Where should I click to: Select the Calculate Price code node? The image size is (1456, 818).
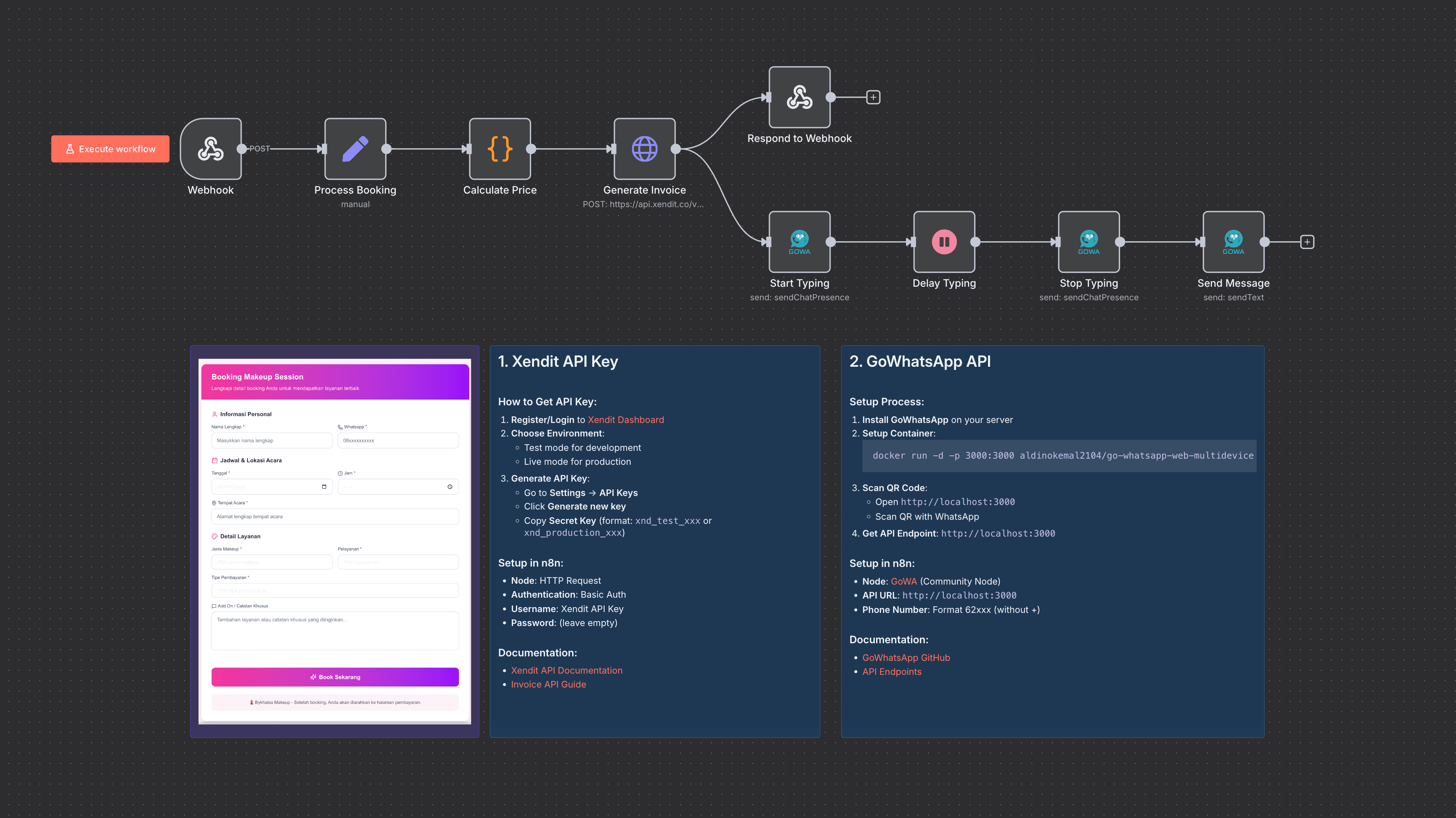point(500,149)
